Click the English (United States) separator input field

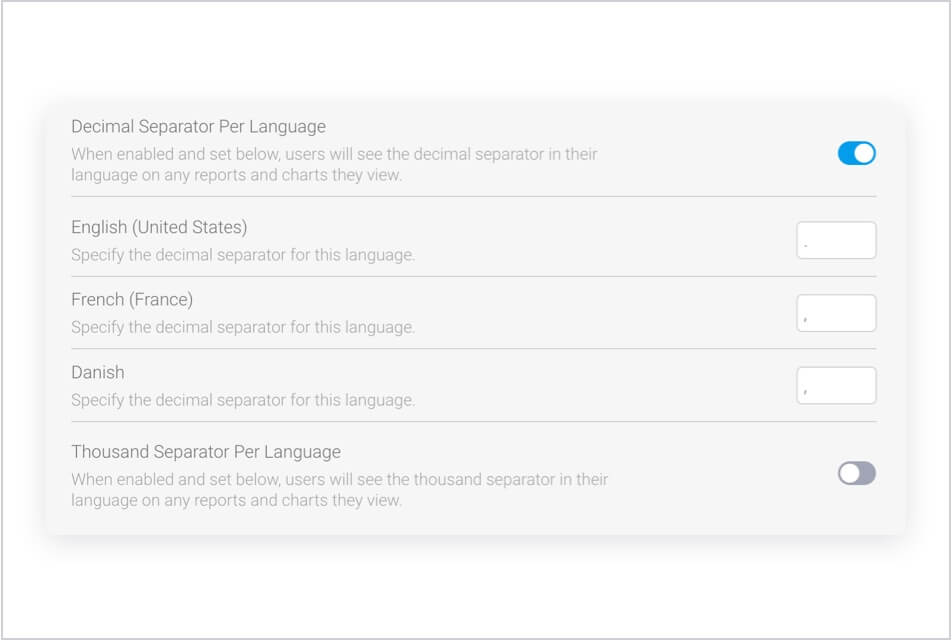click(836, 239)
